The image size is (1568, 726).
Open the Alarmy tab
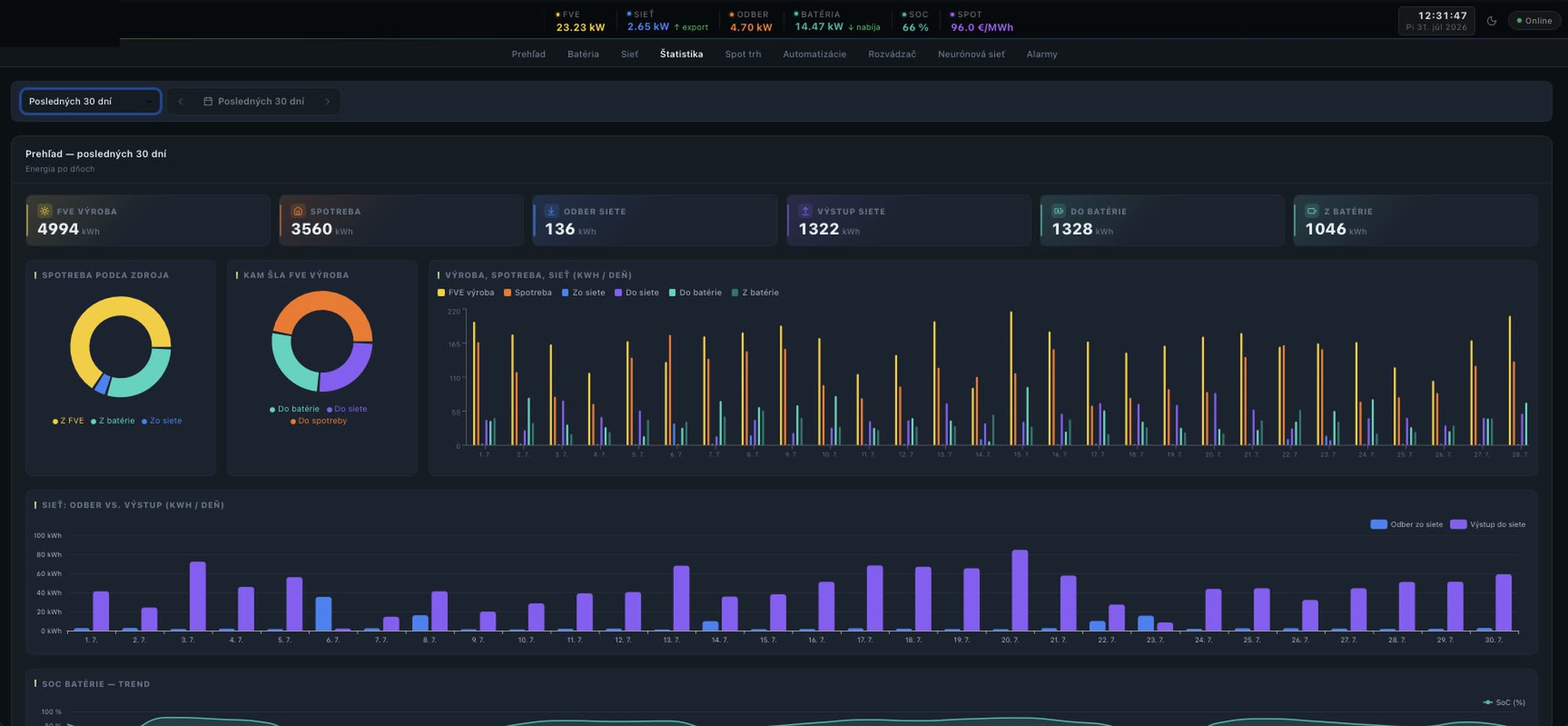[x=1042, y=54]
